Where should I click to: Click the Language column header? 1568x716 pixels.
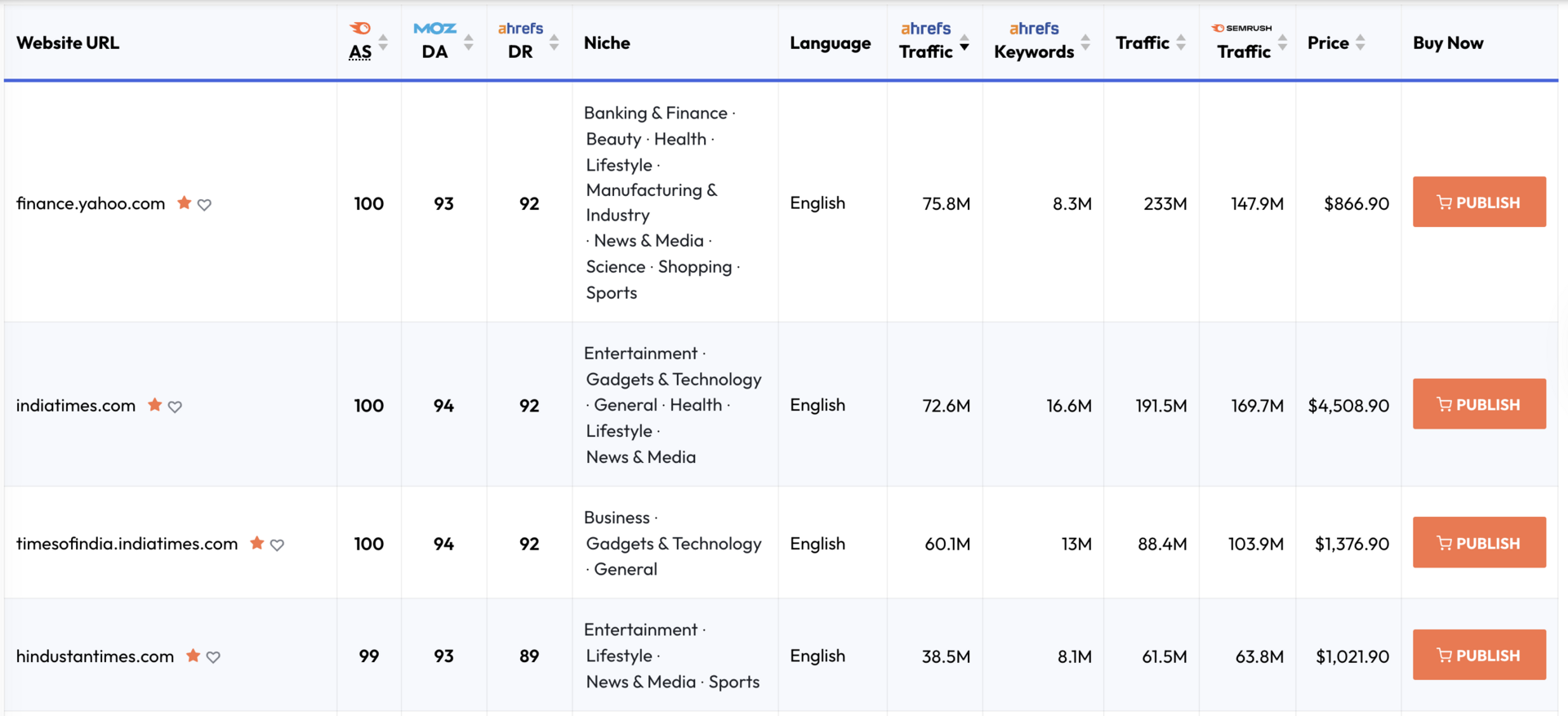pos(831,43)
